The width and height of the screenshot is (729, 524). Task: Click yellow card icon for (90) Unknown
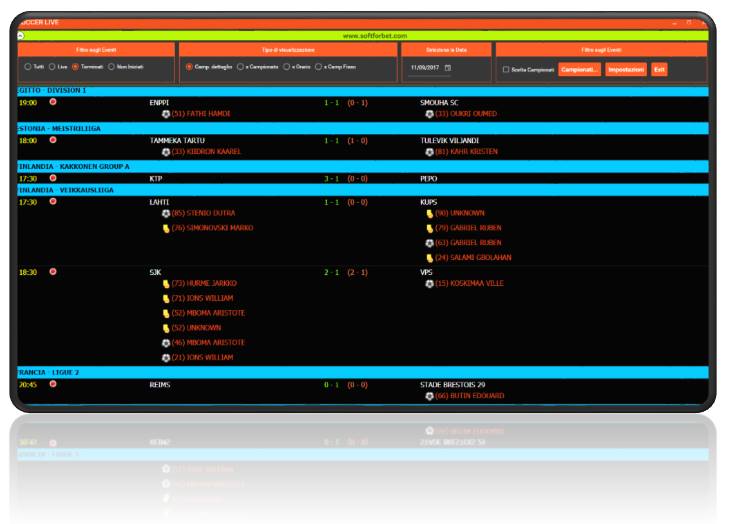tap(430, 213)
